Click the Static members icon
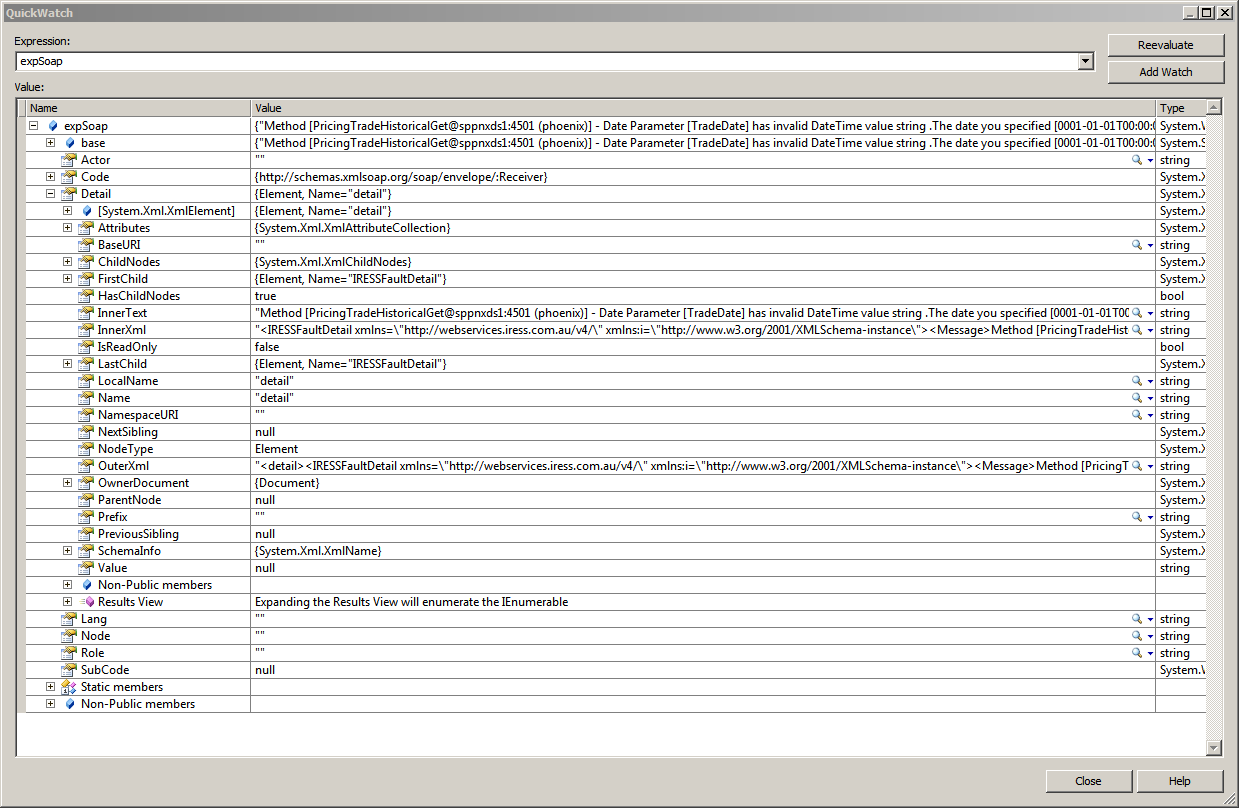 pyautogui.click(x=69, y=687)
